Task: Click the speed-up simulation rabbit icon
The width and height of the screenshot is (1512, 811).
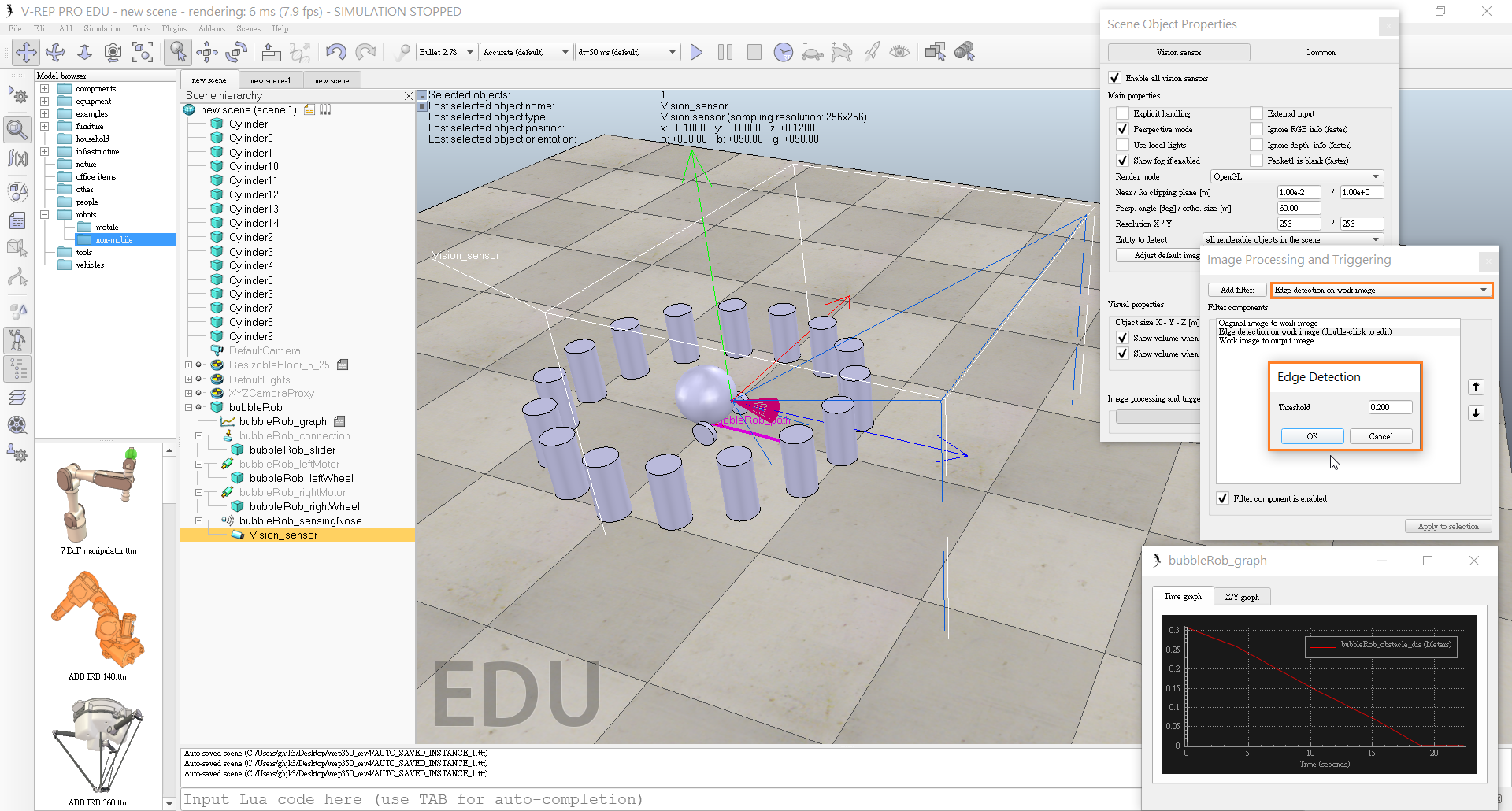Action: 842,52
